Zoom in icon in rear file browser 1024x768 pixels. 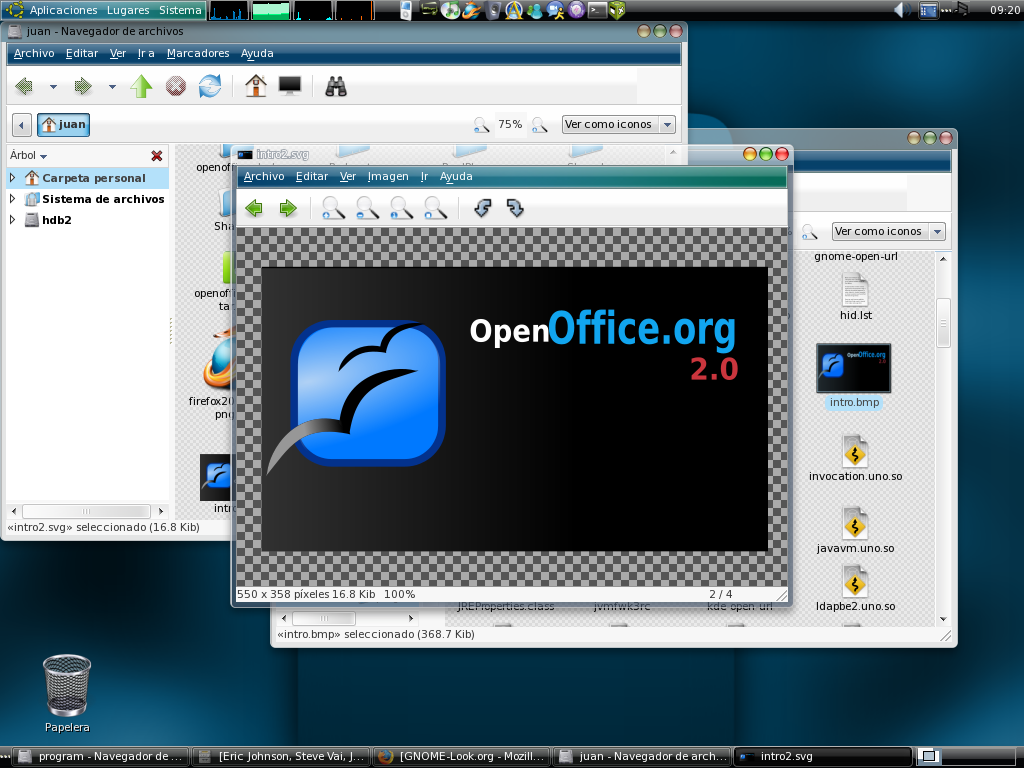click(810, 232)
